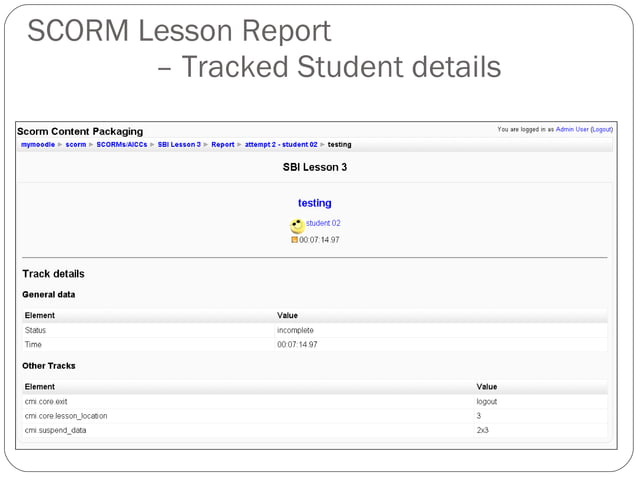Image resolution: width=638 pixels, height=478 pixels.
Task: Open the Report breadcrumb link
Action: coord(223,144)
